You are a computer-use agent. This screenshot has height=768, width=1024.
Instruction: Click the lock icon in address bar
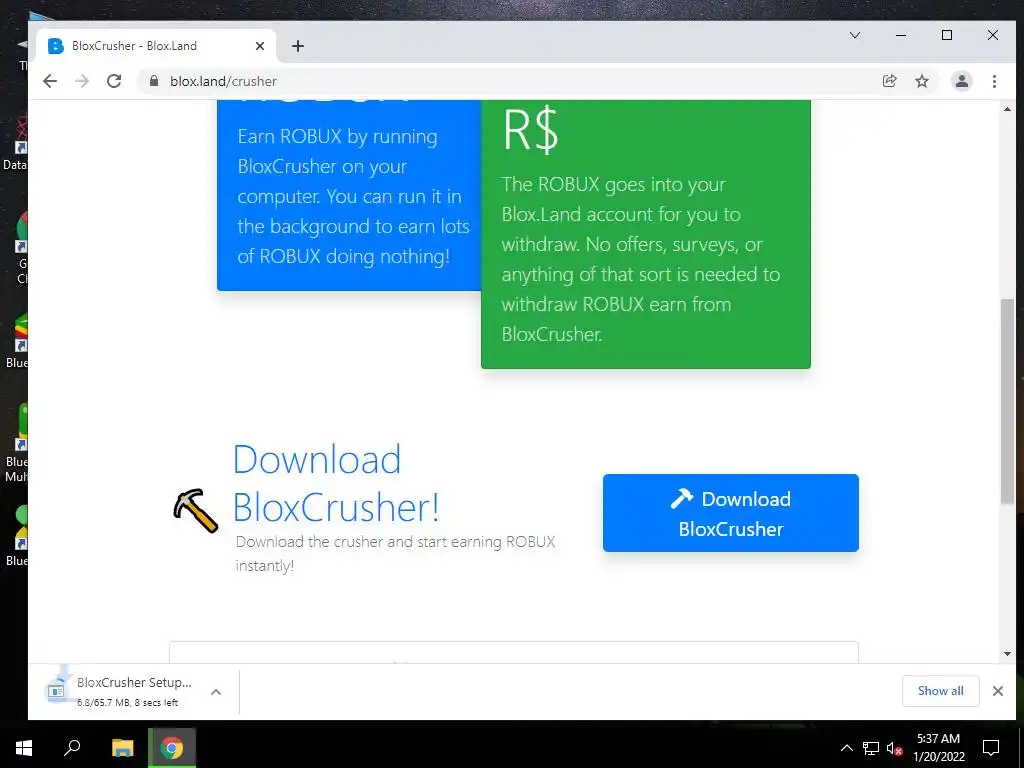[x=154, y=81]
